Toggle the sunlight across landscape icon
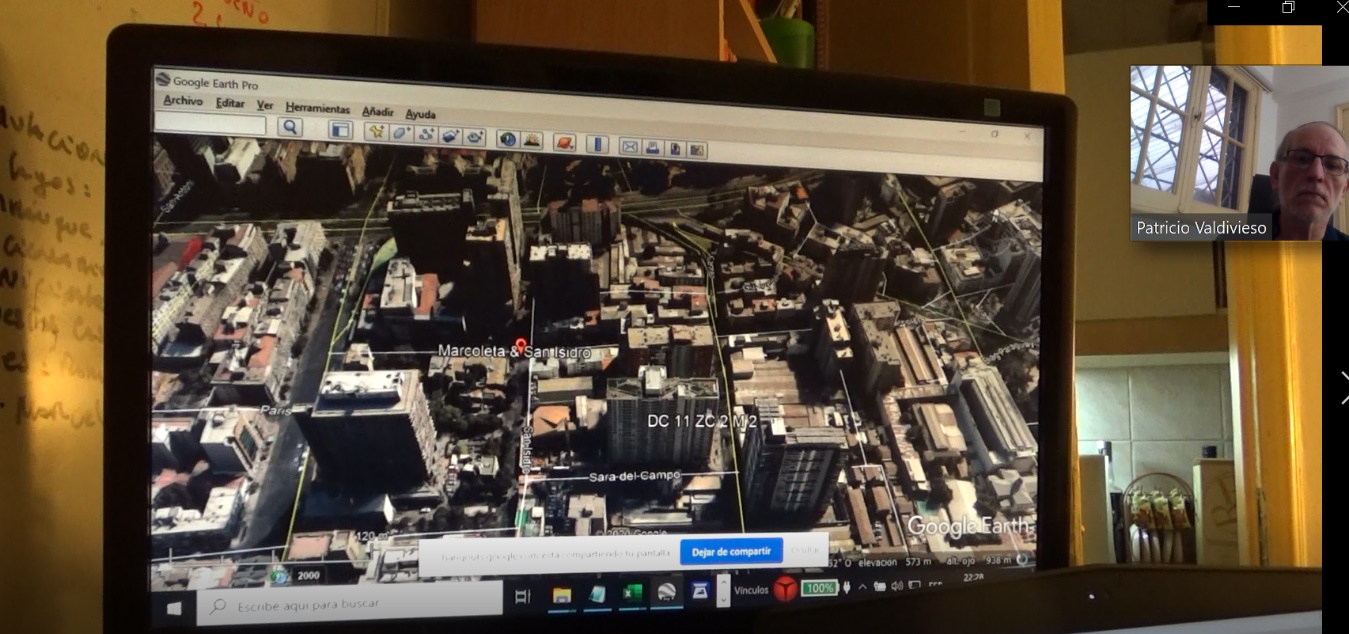Image resolution: width=1349 pixels, height=634 pixels. pos(532,140)
